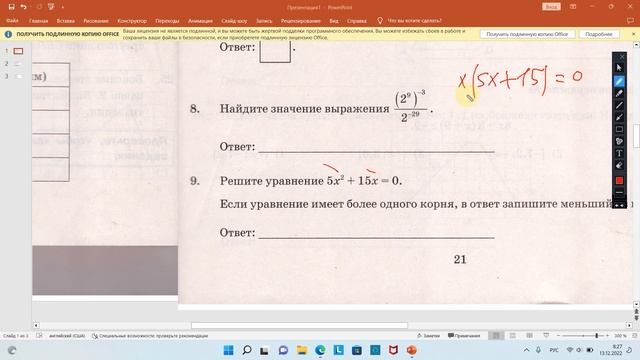Select the highlighted pen tool in drawing toolbar
Image resolution: width=640 pixels, height=360 pixels.
click(619, 81)
